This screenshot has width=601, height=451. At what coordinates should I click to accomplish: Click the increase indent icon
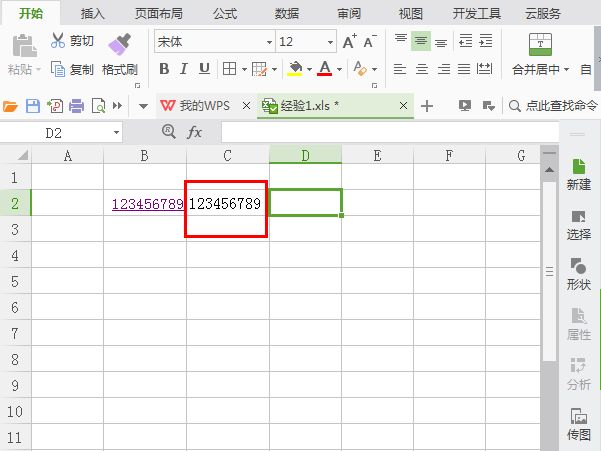(486, 40)
